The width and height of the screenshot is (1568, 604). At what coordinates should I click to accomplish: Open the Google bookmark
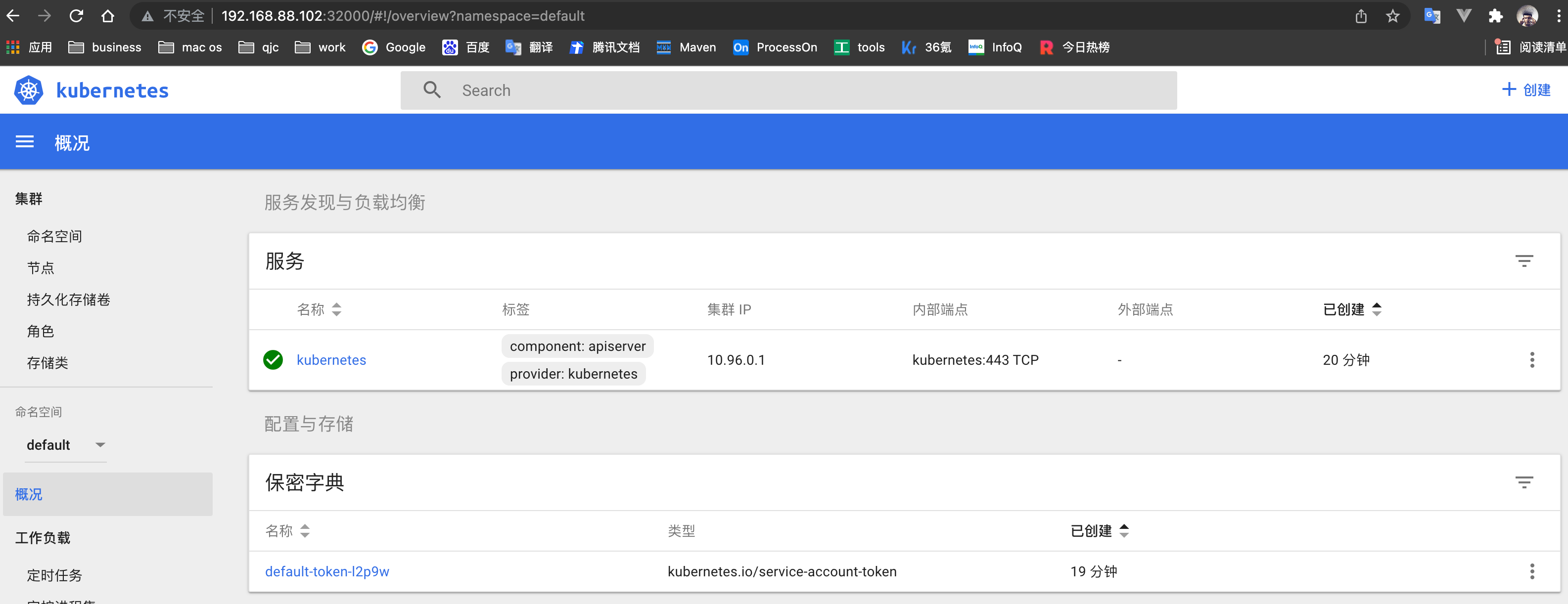point(394,47)
